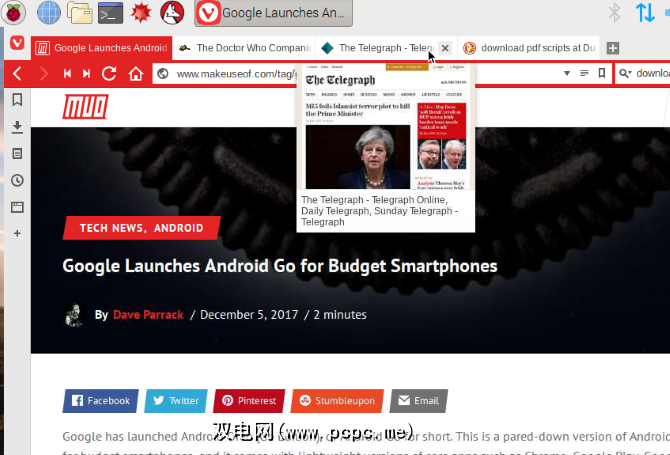Screen dimensions: 670x455
Task: Click the rewind history button
Action: (67, 73)
